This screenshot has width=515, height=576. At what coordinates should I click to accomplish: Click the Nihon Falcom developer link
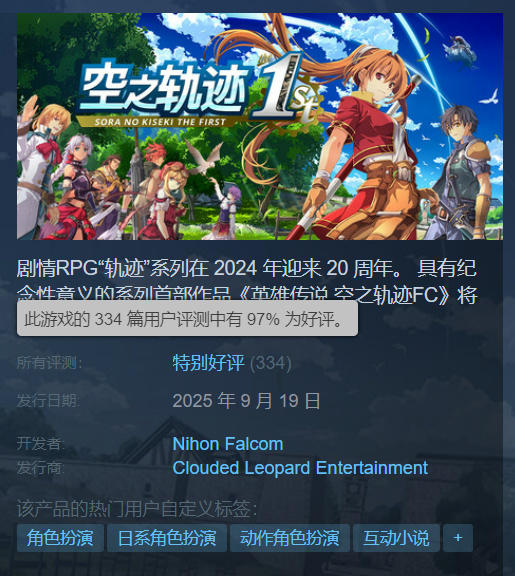coord(228,444)
